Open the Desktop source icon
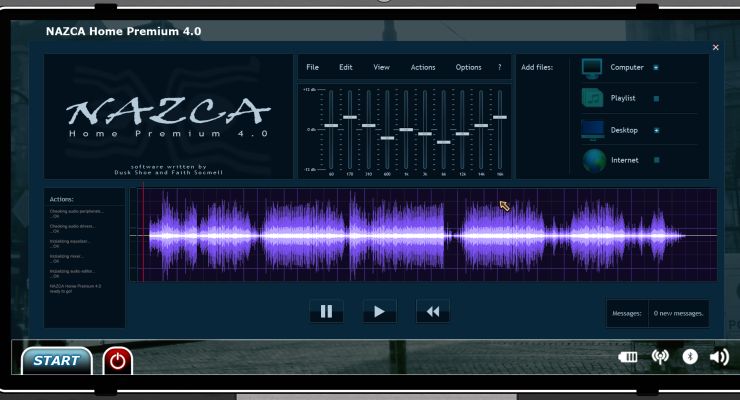The height and width of the screenshot is (400, 740). coord(592,130)
